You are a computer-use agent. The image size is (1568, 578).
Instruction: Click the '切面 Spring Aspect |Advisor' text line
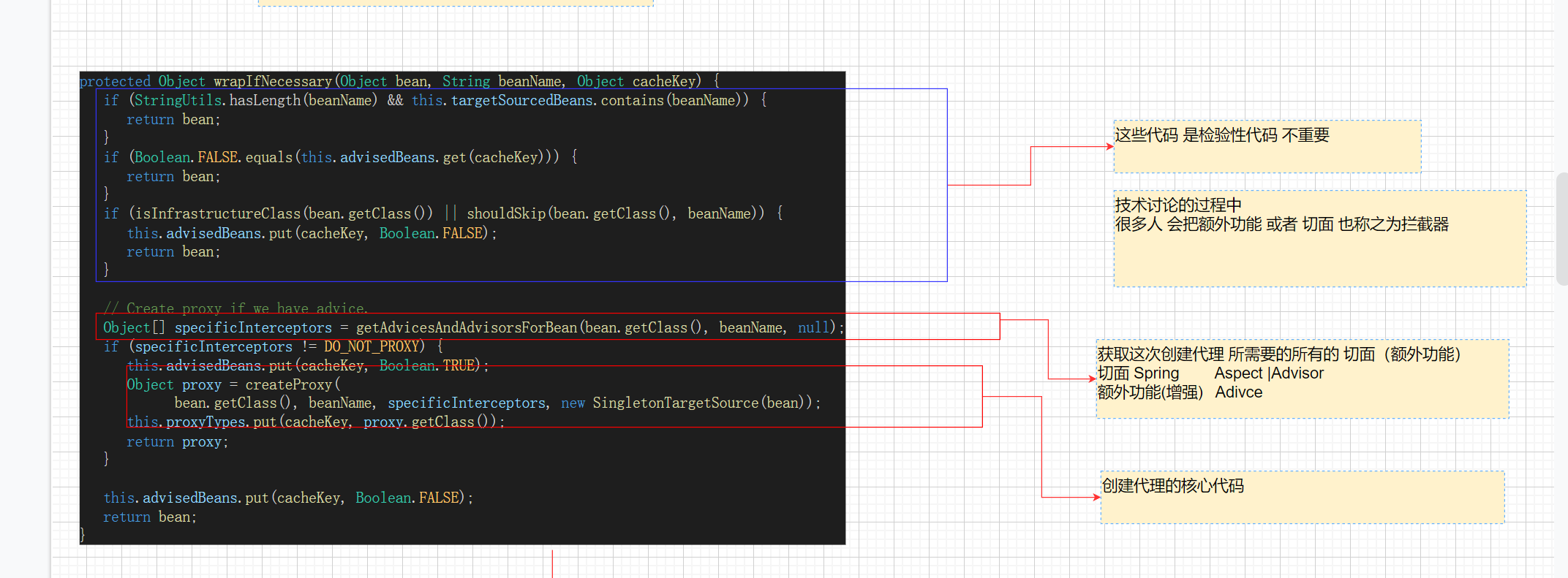[x=1210, y=373]
